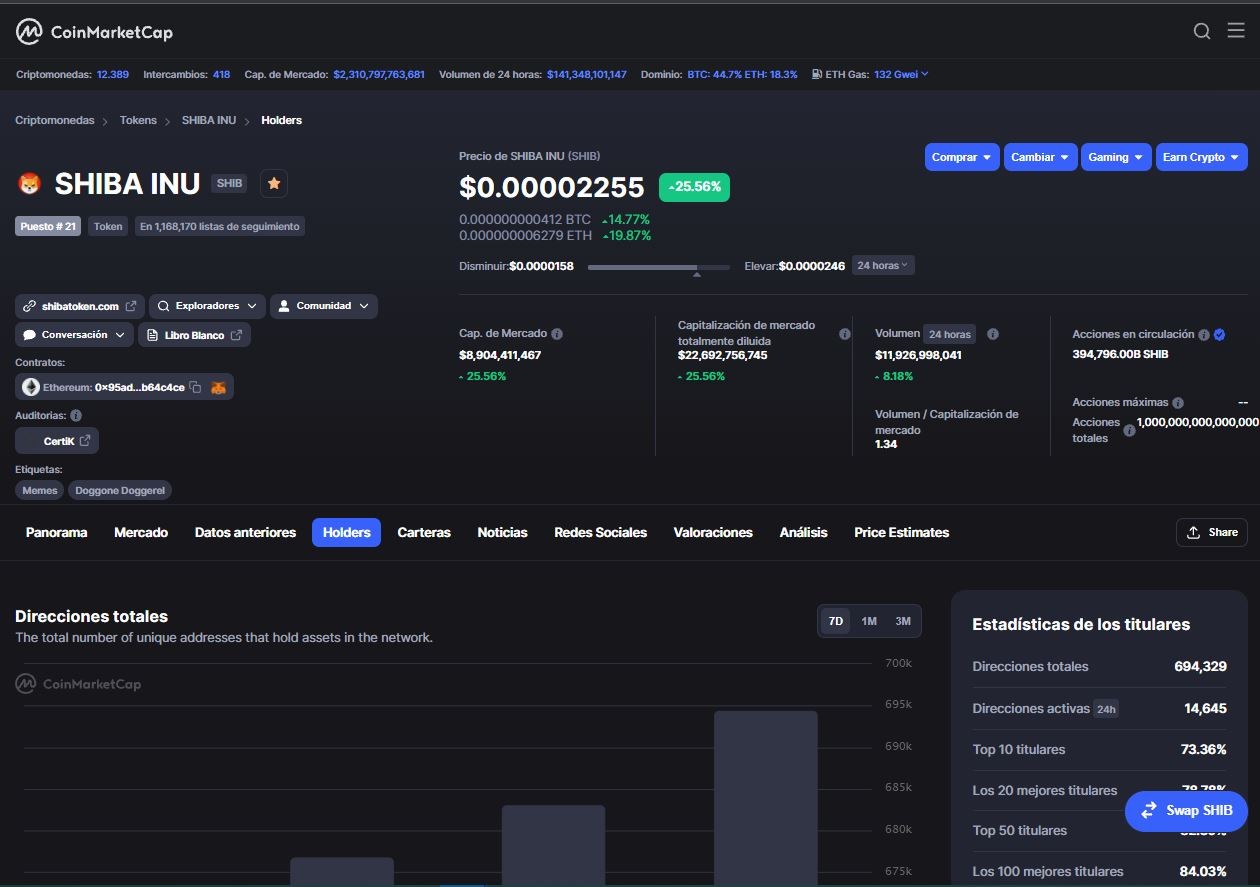
Task: Click the price low-high range slider bar
Action: [659, 267]
